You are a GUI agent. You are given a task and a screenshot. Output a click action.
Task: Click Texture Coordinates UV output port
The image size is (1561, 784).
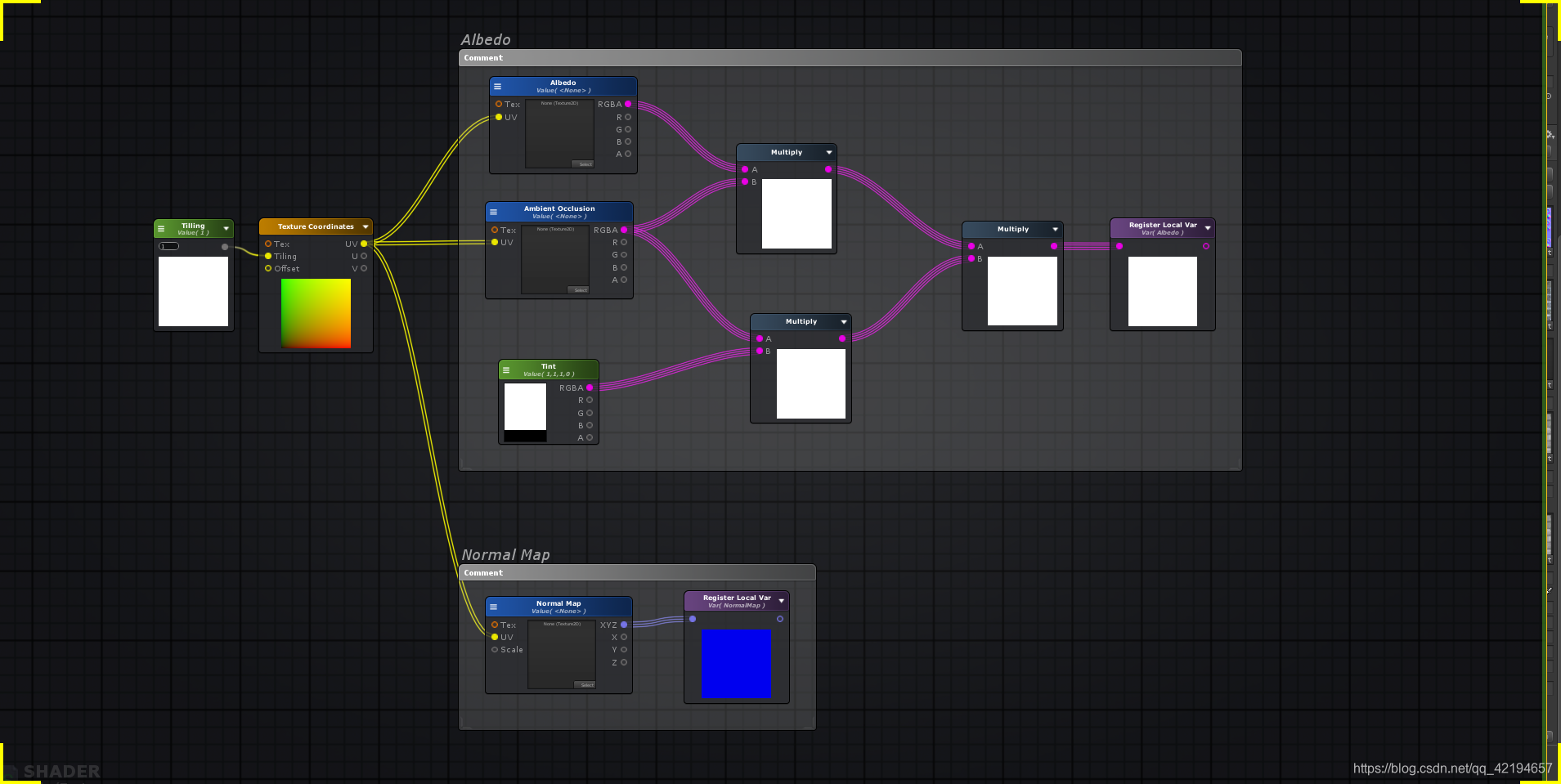(x=364, y=244)
